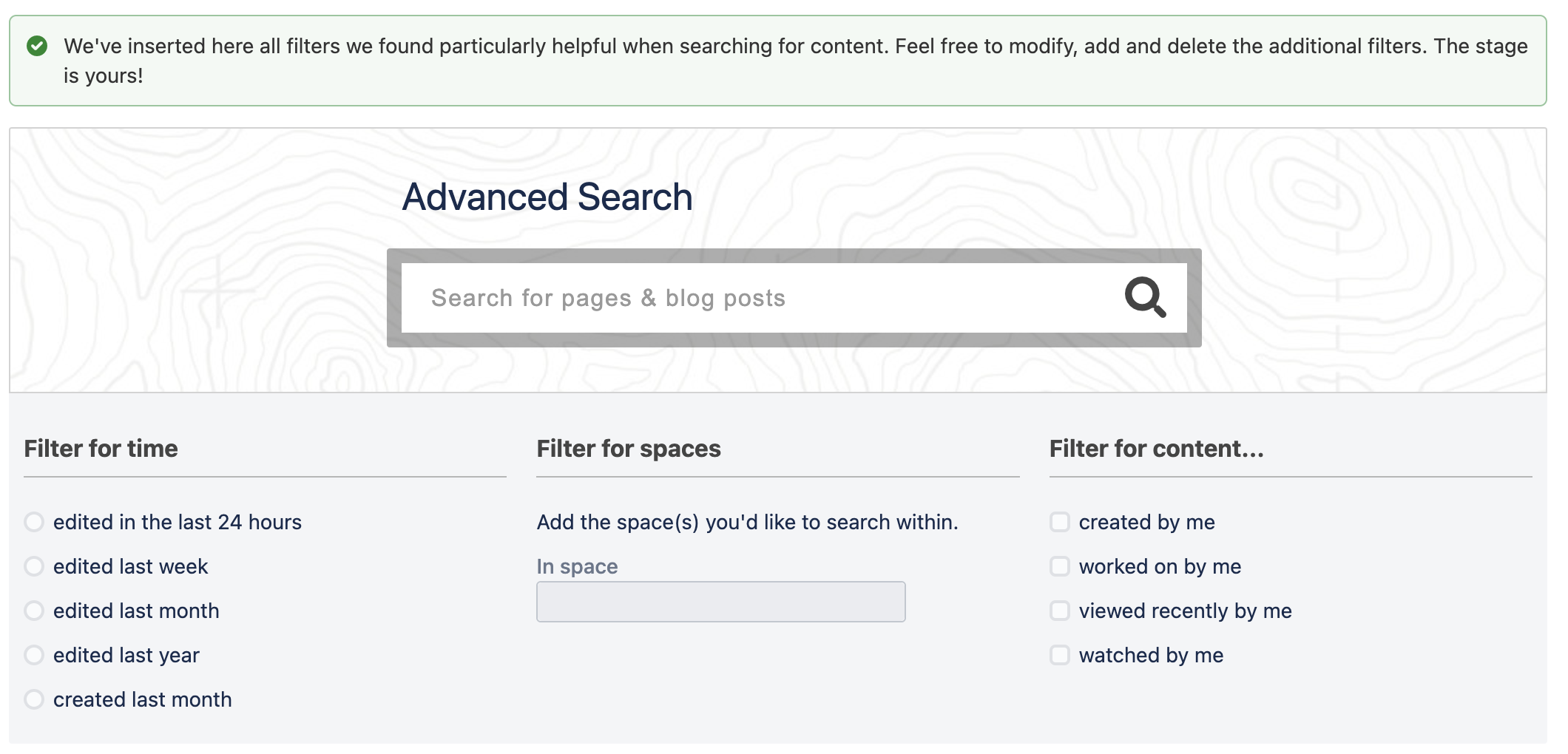Select 'edited in the last 24 hours'

[x=34, y=522]
